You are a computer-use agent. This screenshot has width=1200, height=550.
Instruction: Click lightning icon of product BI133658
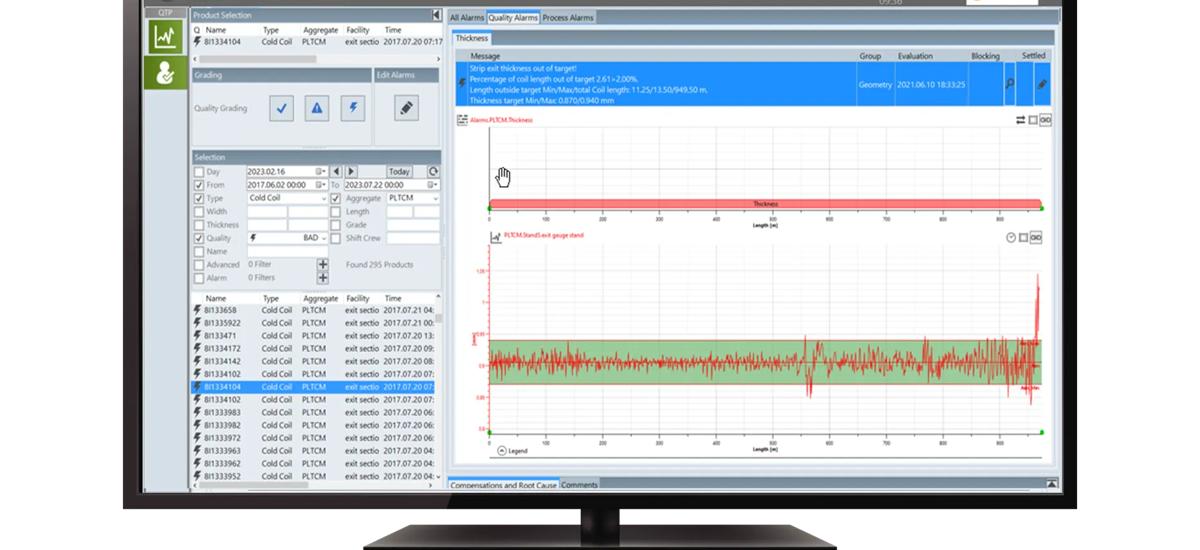(x=197, y=311)
